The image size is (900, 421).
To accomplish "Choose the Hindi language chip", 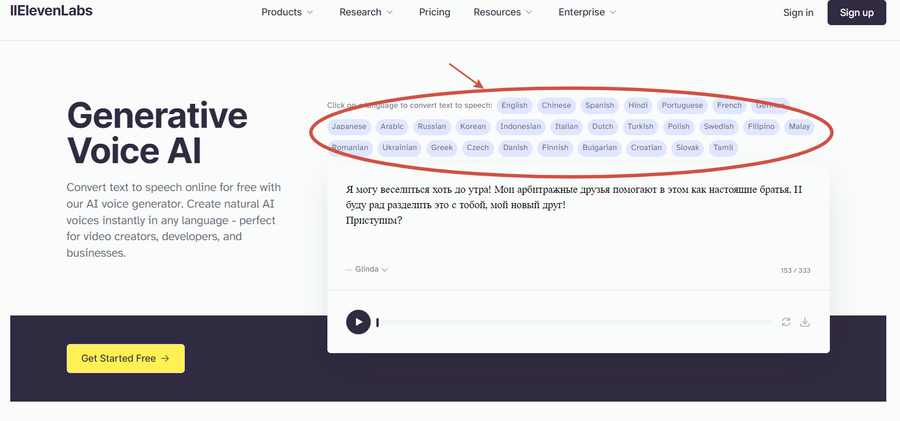I will pyautogui.click(x=638, y=105).
